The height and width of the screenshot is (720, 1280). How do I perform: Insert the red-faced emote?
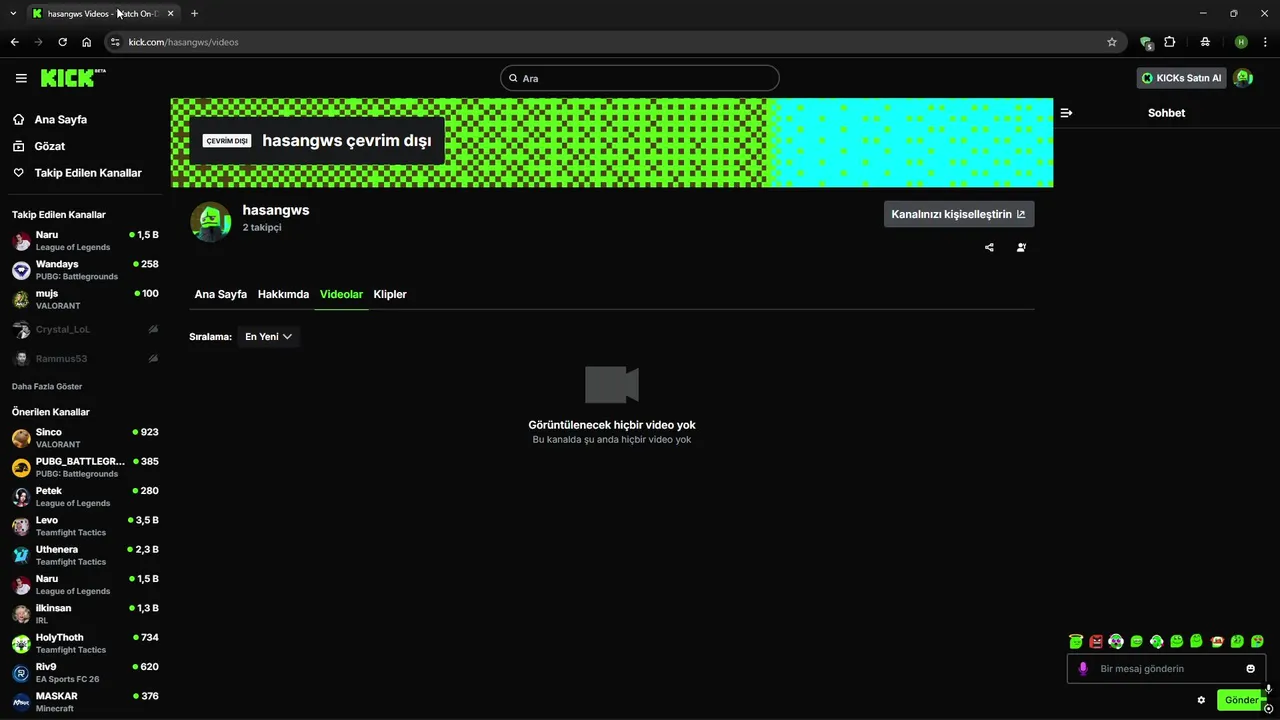click(1217, 641)
